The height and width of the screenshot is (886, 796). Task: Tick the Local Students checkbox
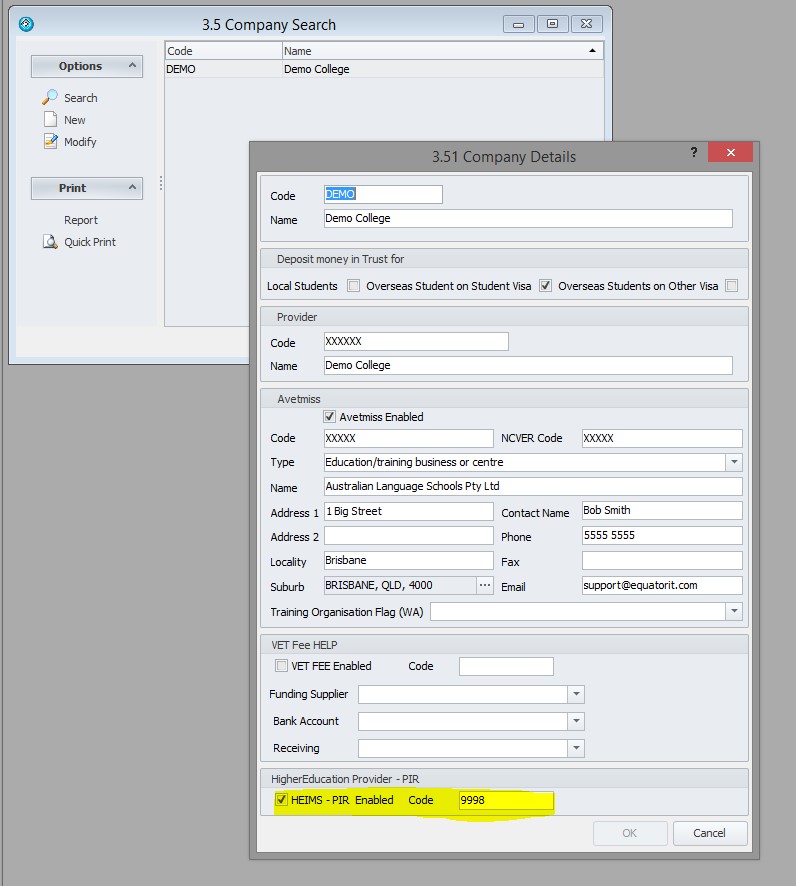[353, 286]
